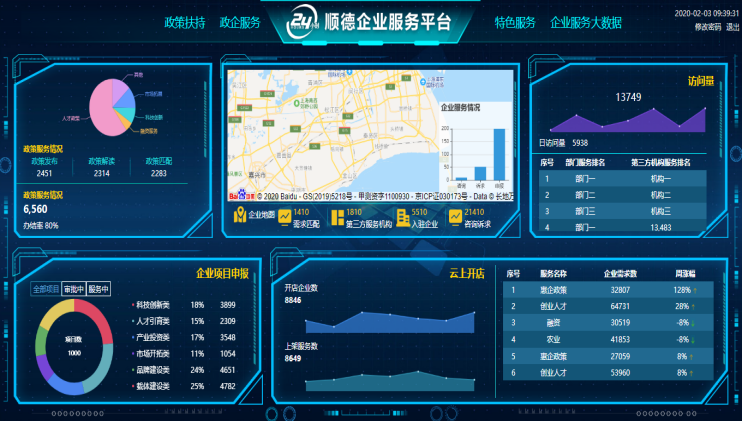
Task: Click the tallest bar in 企业服务情况 chart
Action: coord(499,155)
